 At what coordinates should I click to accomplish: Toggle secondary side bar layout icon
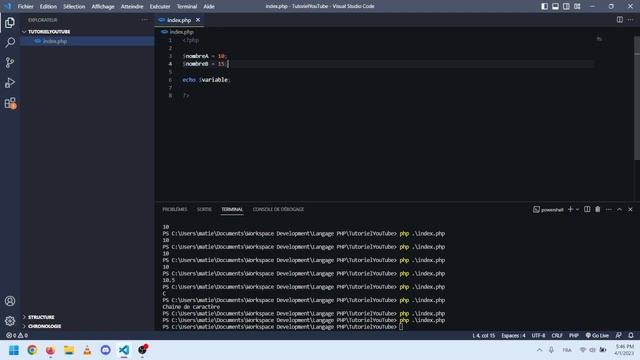pos(566,6)
